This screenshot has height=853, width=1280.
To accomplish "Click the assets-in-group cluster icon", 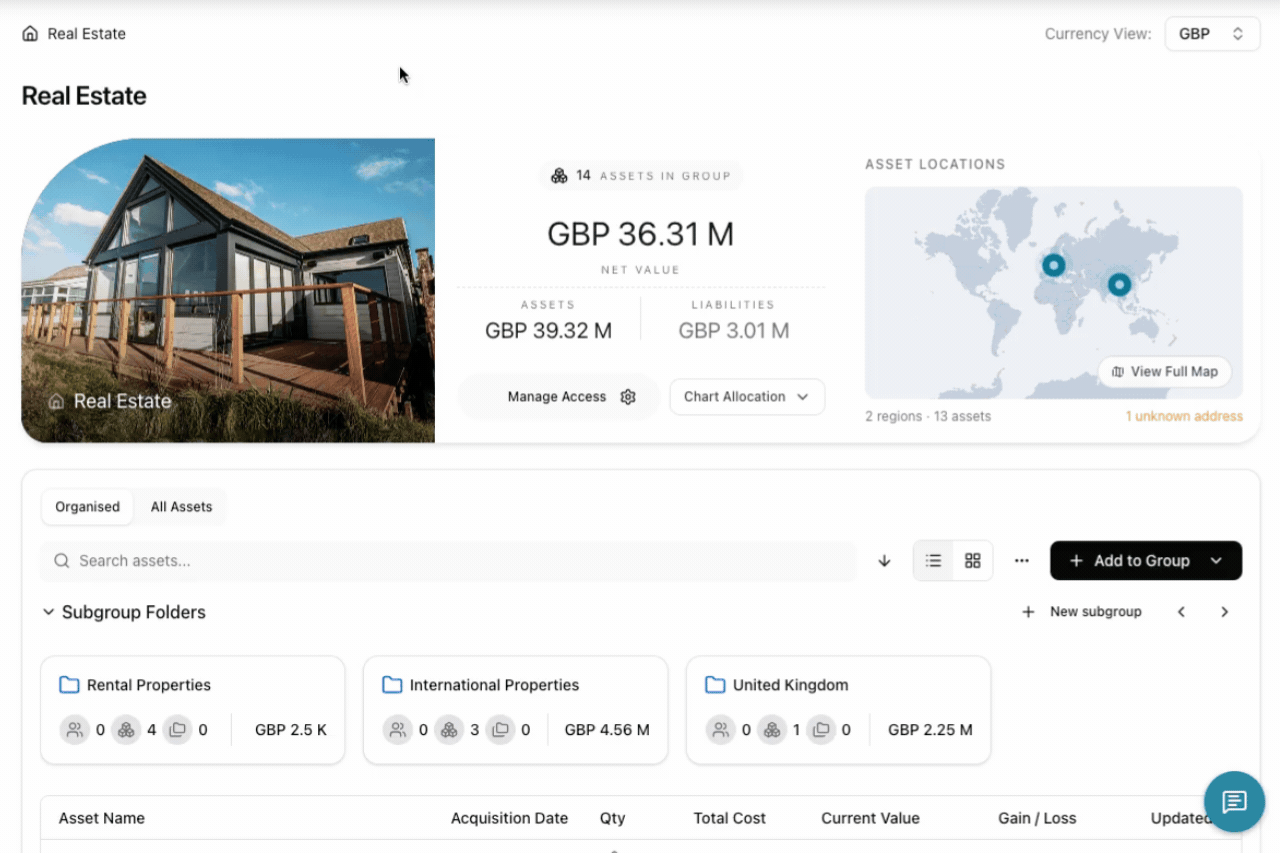I will coord(559,176).
